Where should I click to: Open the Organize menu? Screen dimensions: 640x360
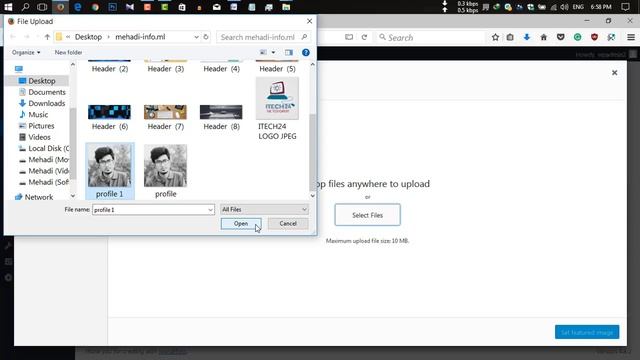pos(26,52)
